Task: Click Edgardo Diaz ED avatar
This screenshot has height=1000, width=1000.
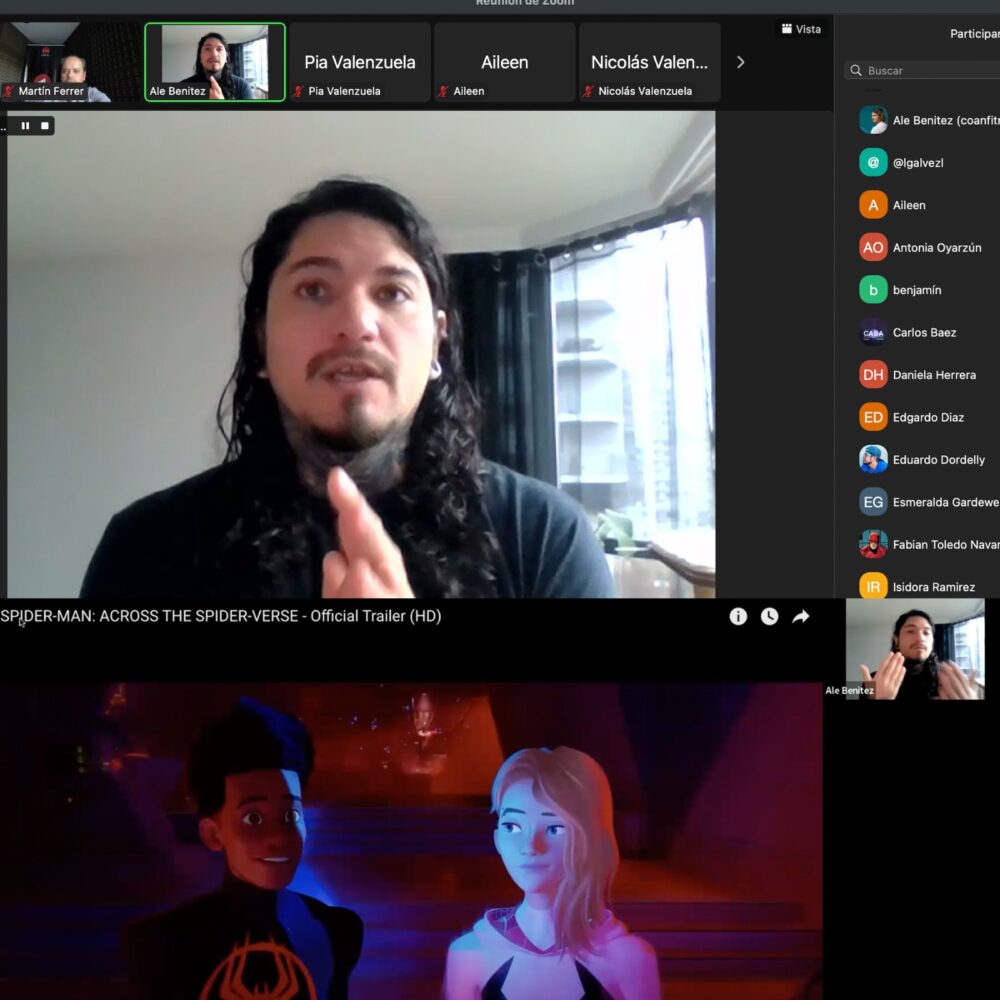Action: tap(873, 417)
